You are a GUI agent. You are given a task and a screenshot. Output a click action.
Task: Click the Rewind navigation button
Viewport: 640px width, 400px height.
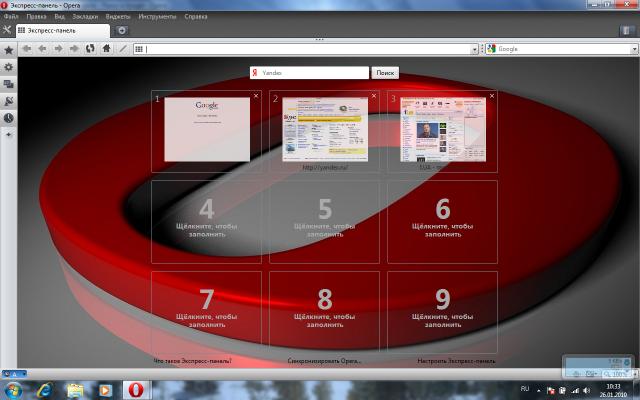pos(27,49)
